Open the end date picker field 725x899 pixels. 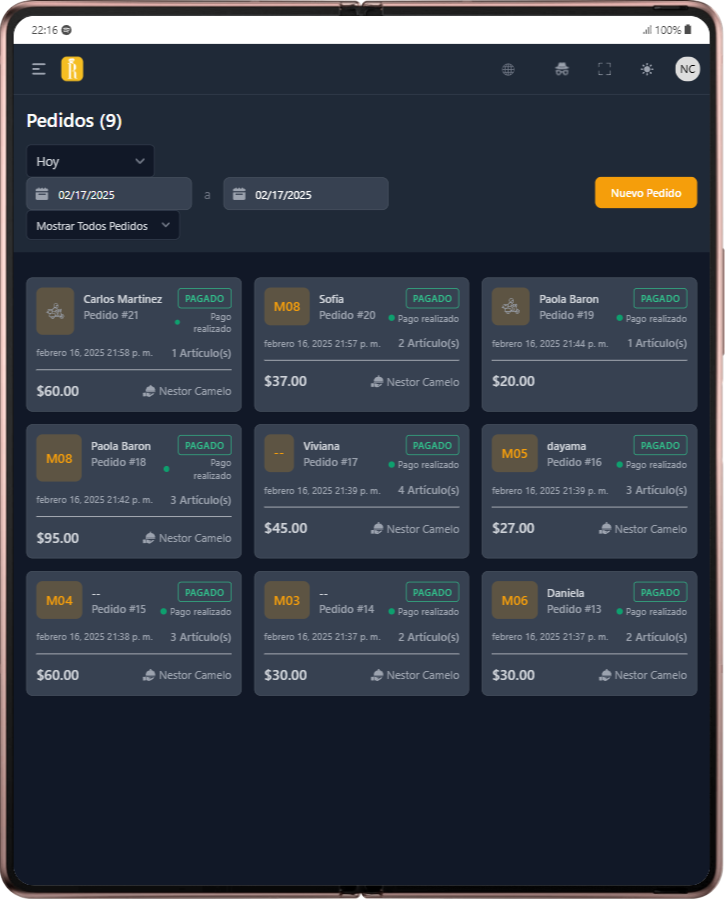[x=306, y=194]
